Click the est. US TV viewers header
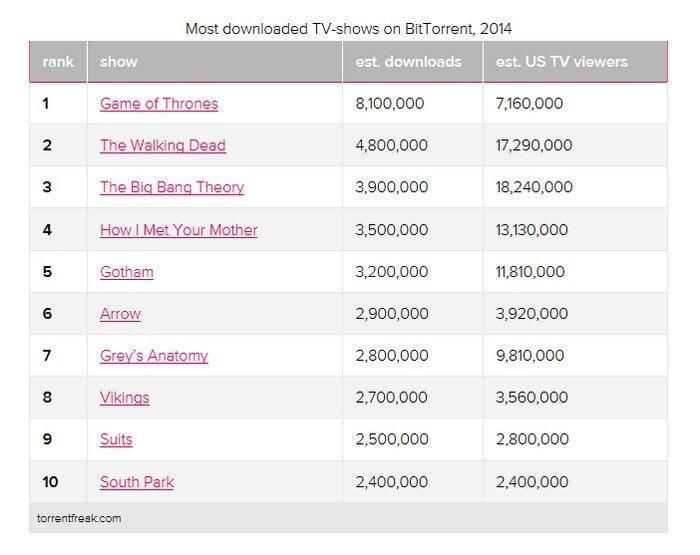The height and width of the screenshot is (555, 700). (561, 62)
